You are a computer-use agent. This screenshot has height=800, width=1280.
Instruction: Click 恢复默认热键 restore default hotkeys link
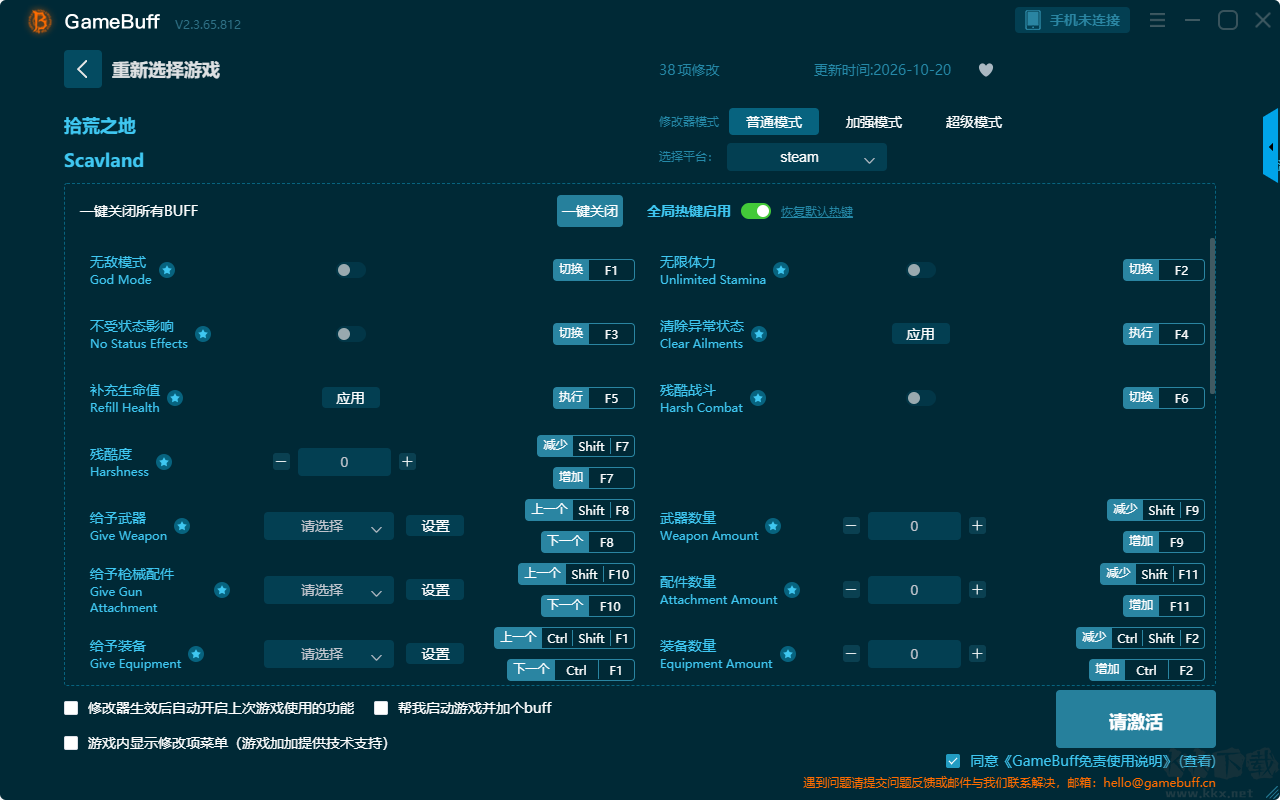click(x=817, y=212)
